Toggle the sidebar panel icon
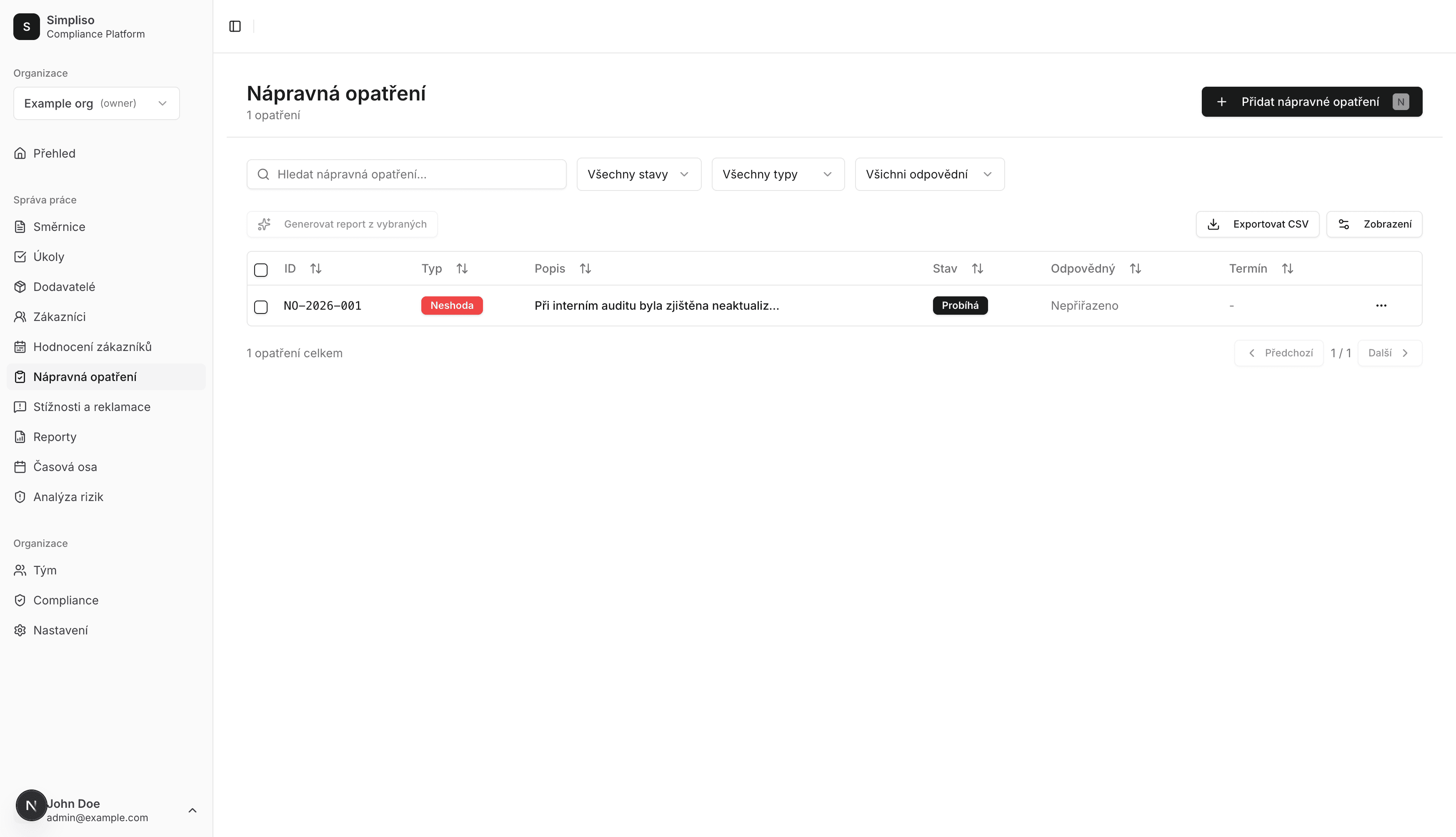This screenshot has width=1456, height=837. [x=235, y=26]
